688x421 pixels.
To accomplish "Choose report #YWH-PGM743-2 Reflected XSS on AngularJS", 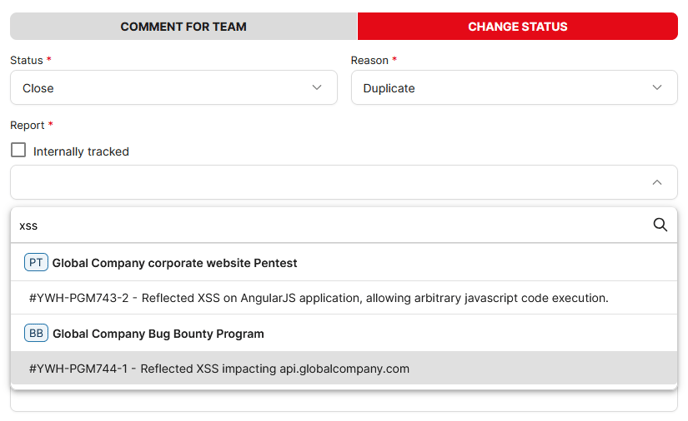I will tap(344, 298).
